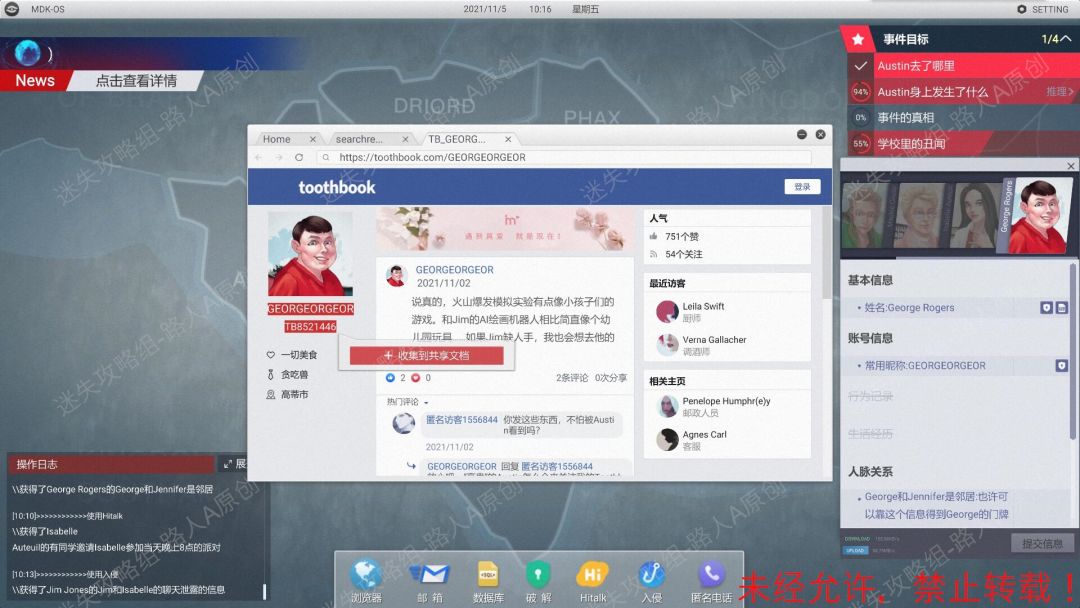1080x608 pixels.
Task: Click the browser back arrow
Action: pyautogui.click(x=259, y=158)
